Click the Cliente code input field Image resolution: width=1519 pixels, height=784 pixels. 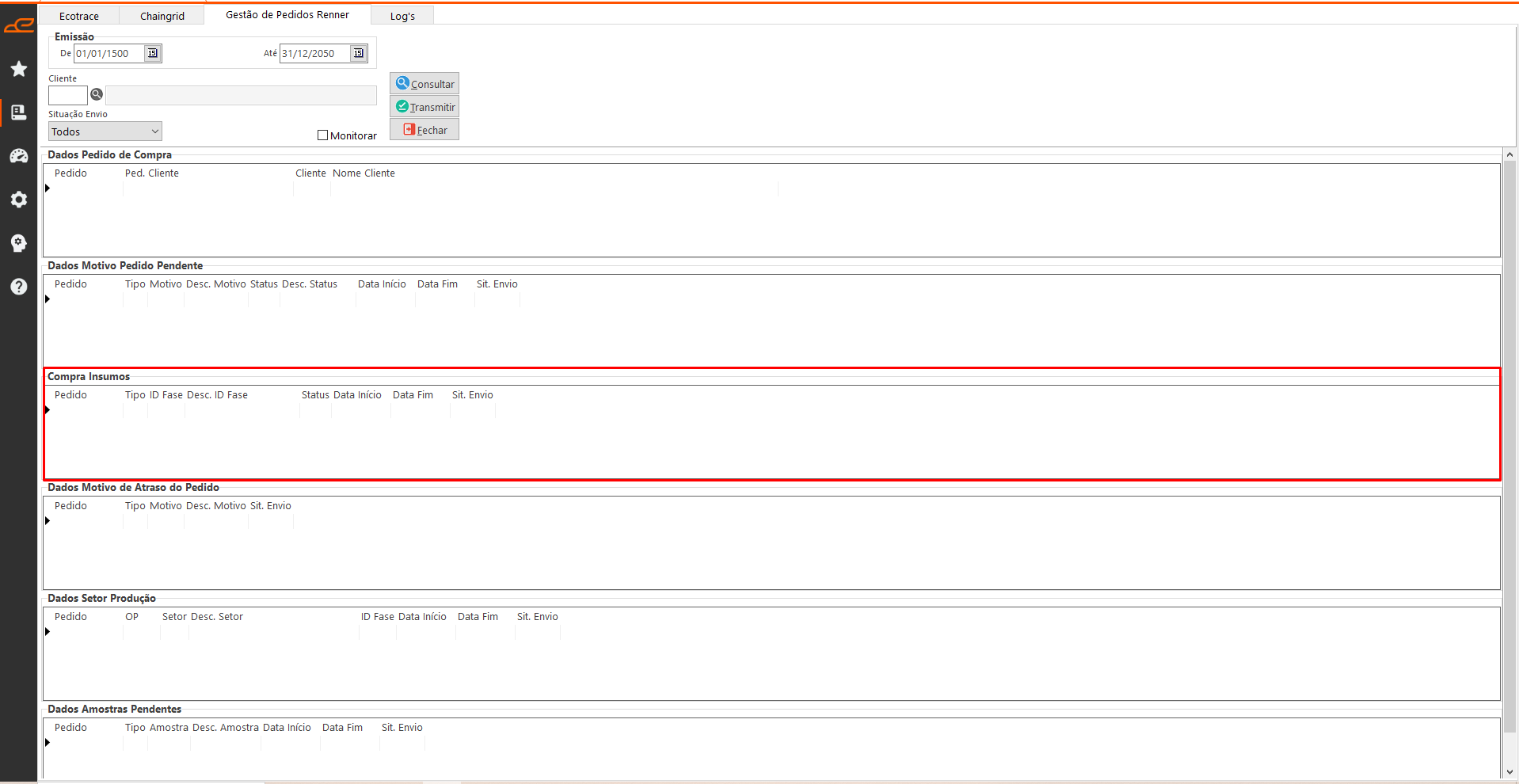pyautogui.click(x=68, y=95)
